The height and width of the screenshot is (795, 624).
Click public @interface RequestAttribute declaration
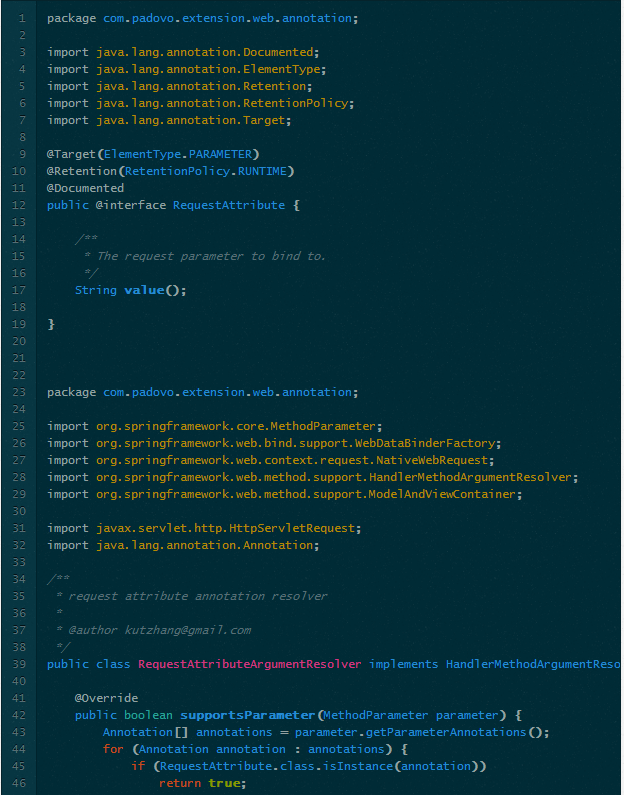coord(173,205)
